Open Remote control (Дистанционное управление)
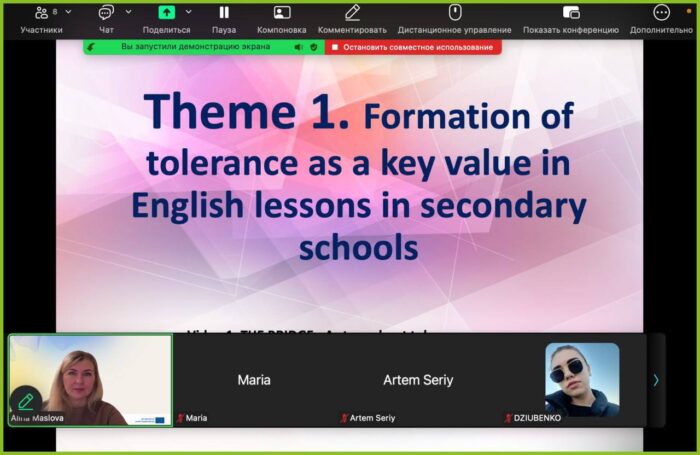Screen dimensions: 700x455 454,13
